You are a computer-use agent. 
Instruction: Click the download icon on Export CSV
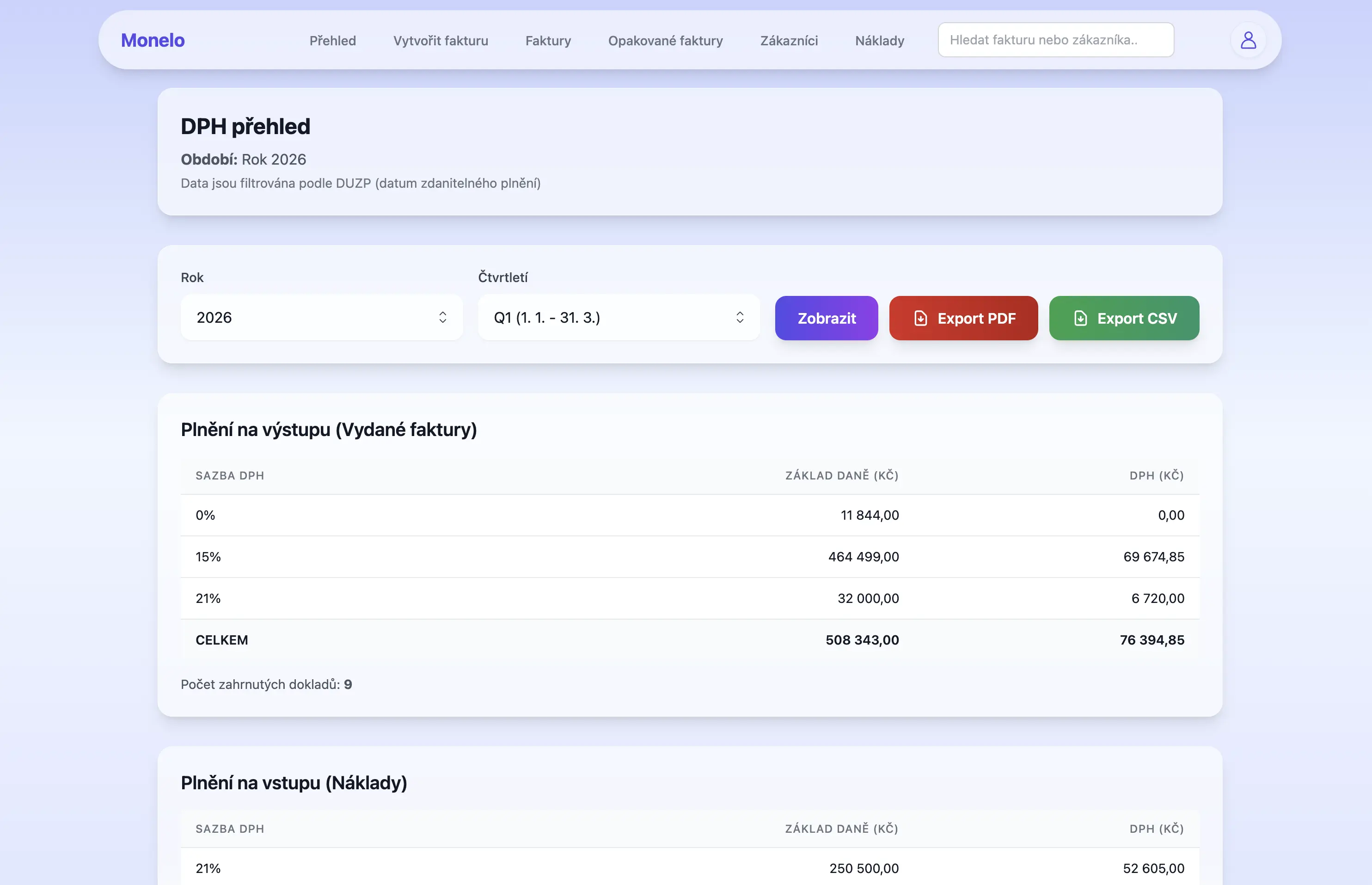pos(1080,318)
